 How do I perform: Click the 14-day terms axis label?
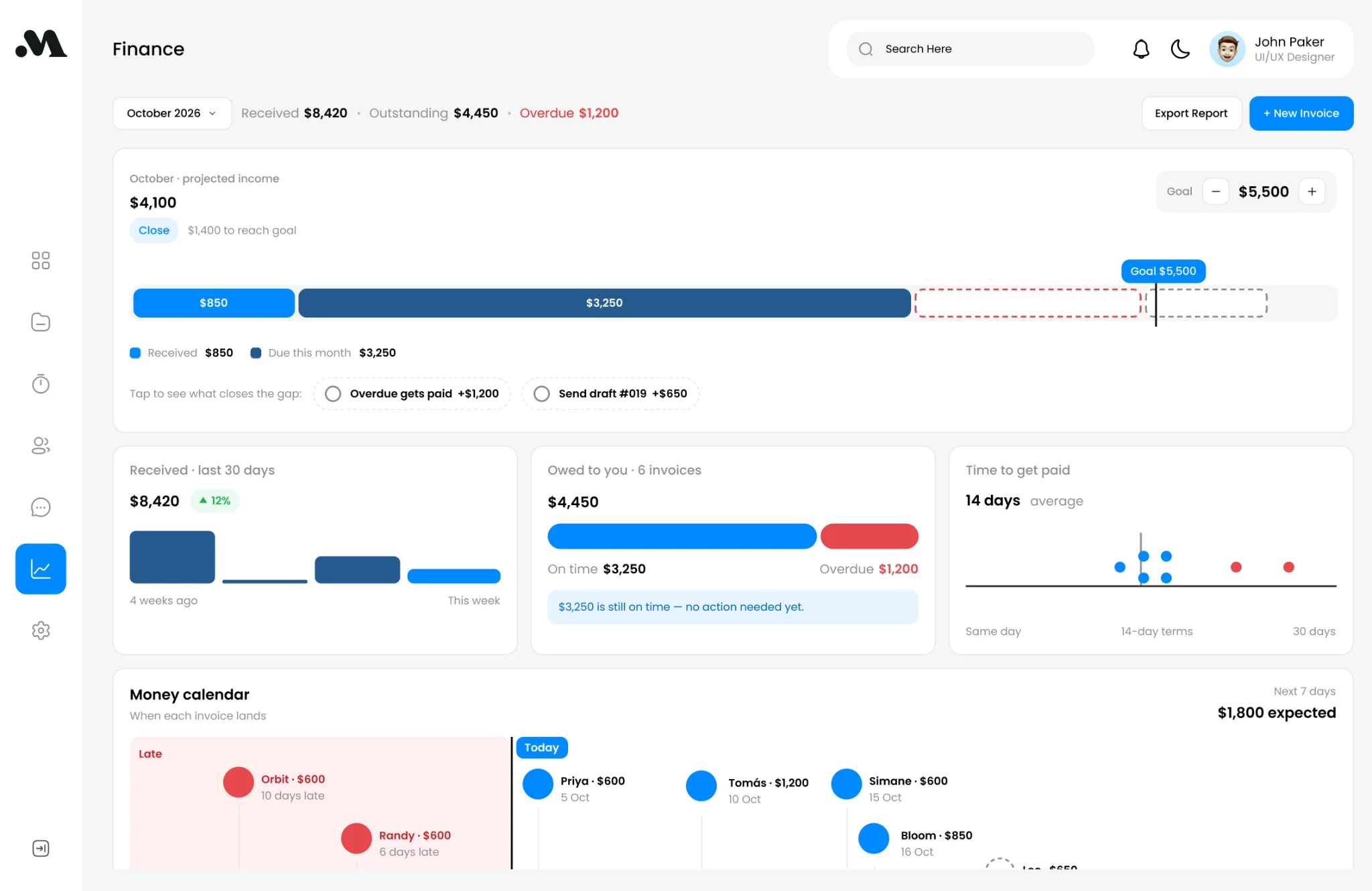pyautogui.click(x=1156, y=631)
